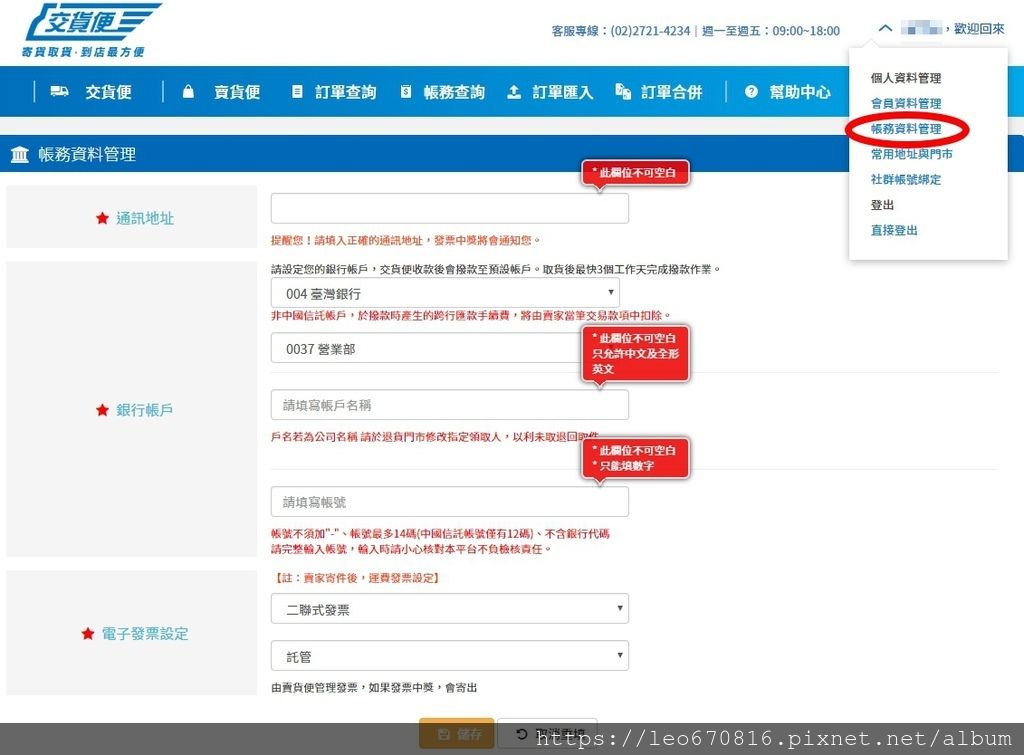The height and width of the screenshot is (755, 1024).
Task: Click the 請填寫帳號 input field
Action: (449, 502)
